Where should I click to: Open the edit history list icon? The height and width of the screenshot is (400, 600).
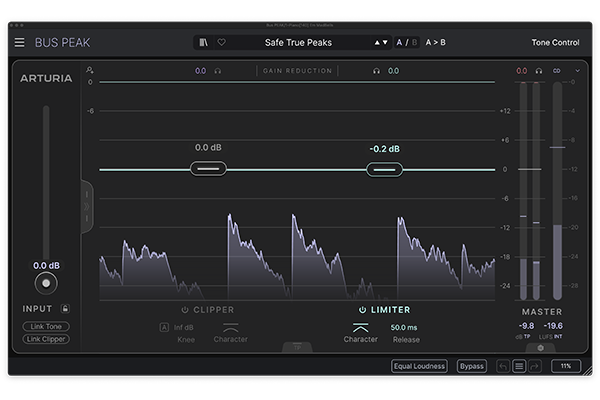coord(519,366)
